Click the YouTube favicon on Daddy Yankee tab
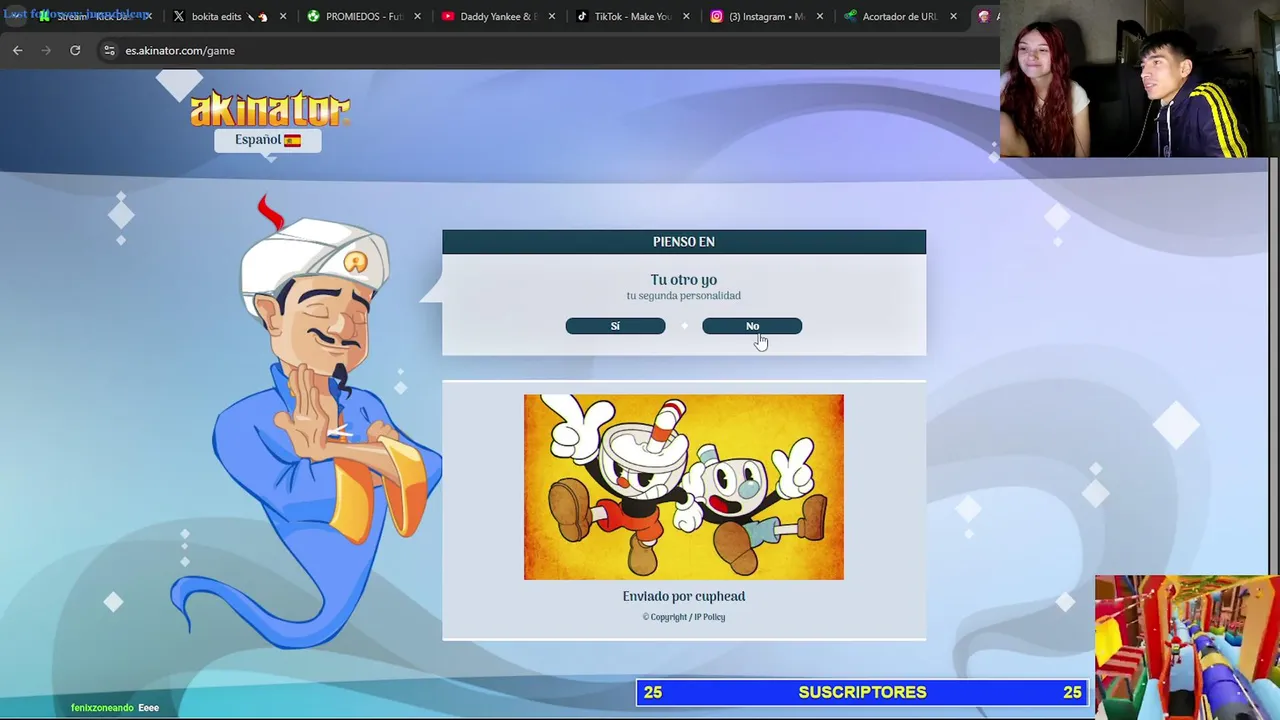The image size is (1280, 720). point(448,16)
